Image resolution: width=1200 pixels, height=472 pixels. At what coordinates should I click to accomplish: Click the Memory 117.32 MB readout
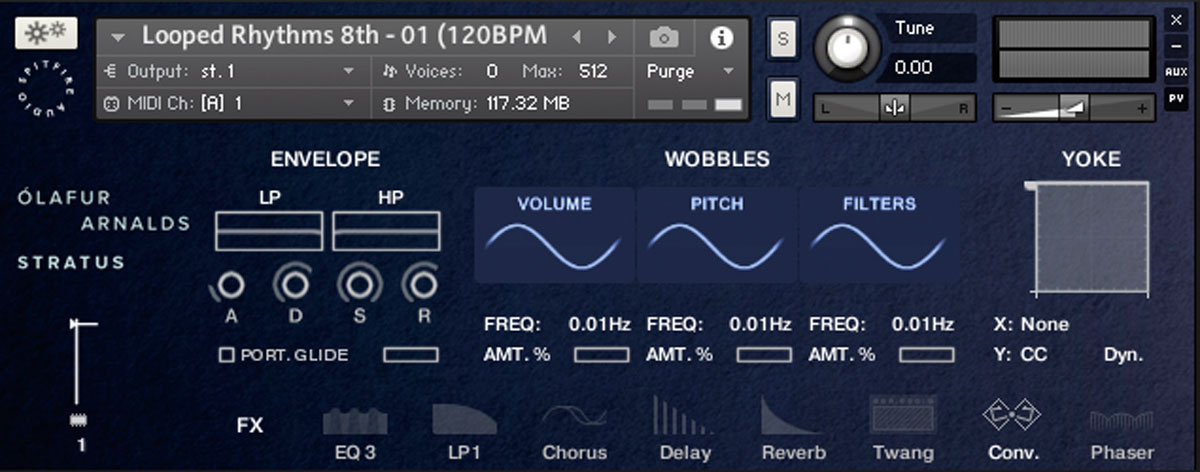tap(528, 103)
